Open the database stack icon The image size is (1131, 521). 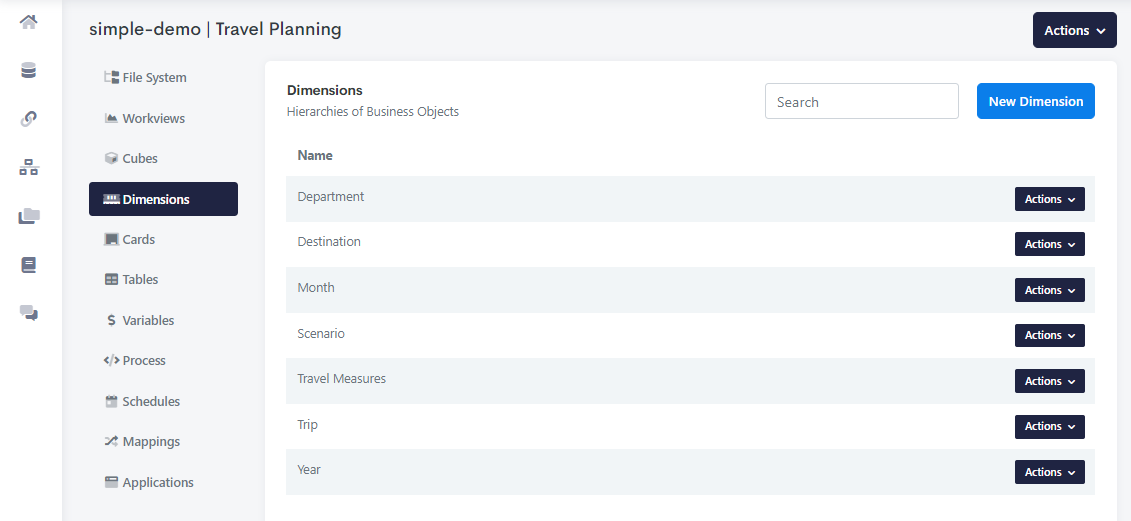pos(29,70)
